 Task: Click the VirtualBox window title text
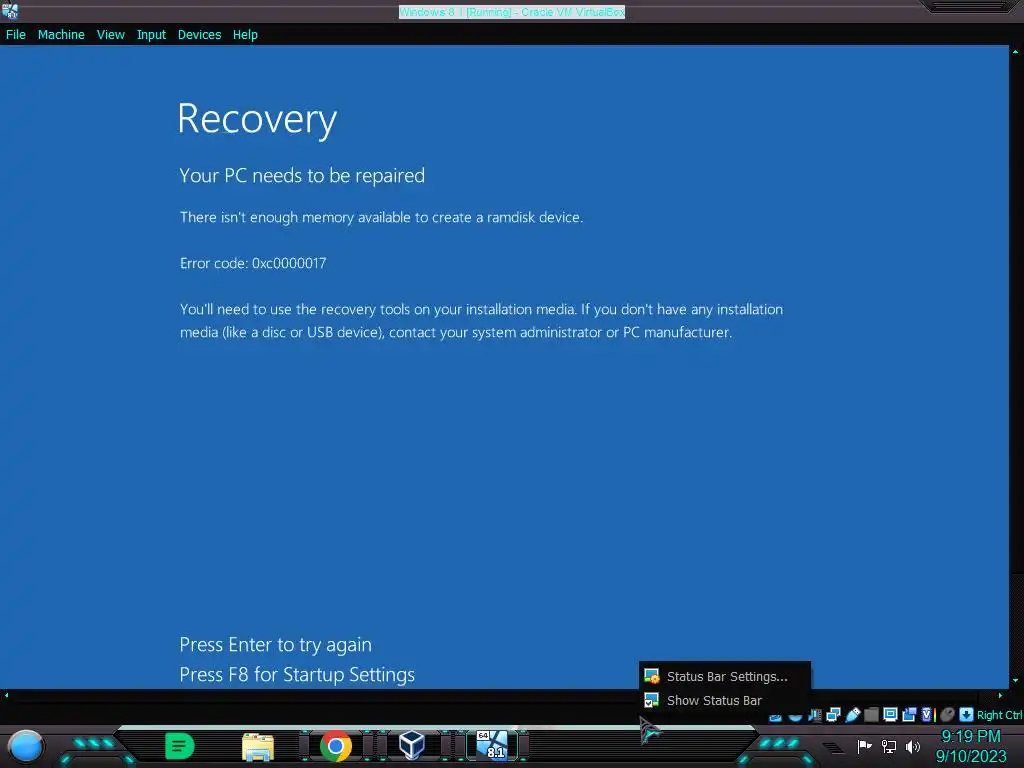pyautogui.click(x=512, y=12)
